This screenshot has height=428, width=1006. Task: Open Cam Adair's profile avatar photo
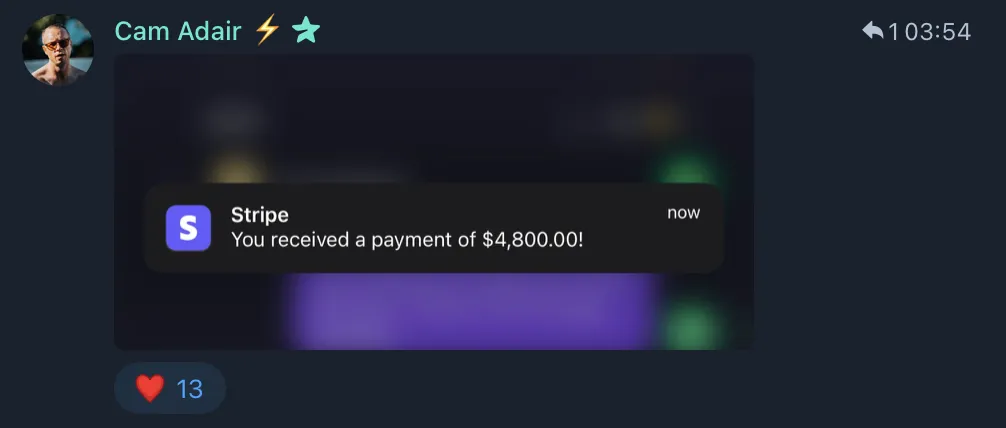tap(58, 49)
